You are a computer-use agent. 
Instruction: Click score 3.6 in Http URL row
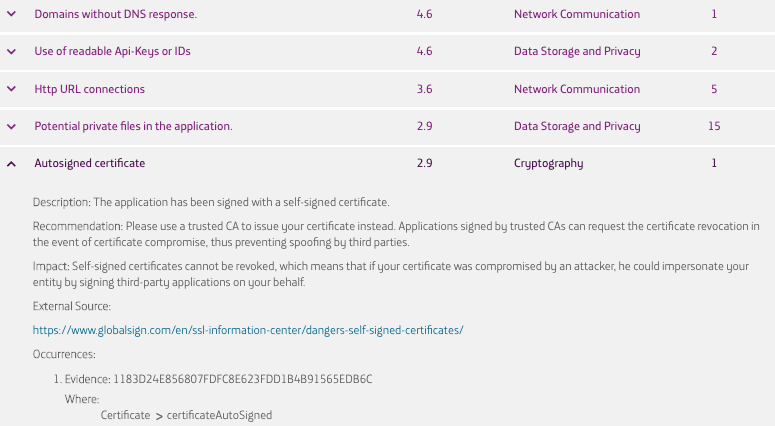coord(424,89)
